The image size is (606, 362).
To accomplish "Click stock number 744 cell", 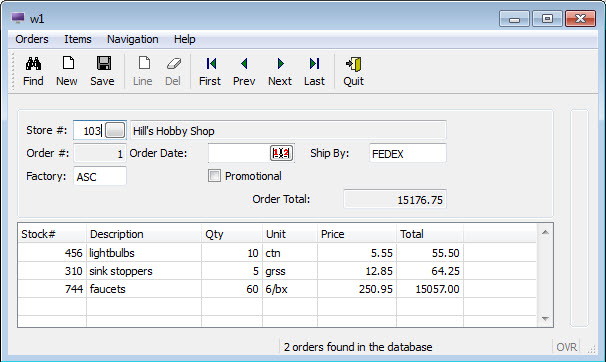I will [52, 289].
